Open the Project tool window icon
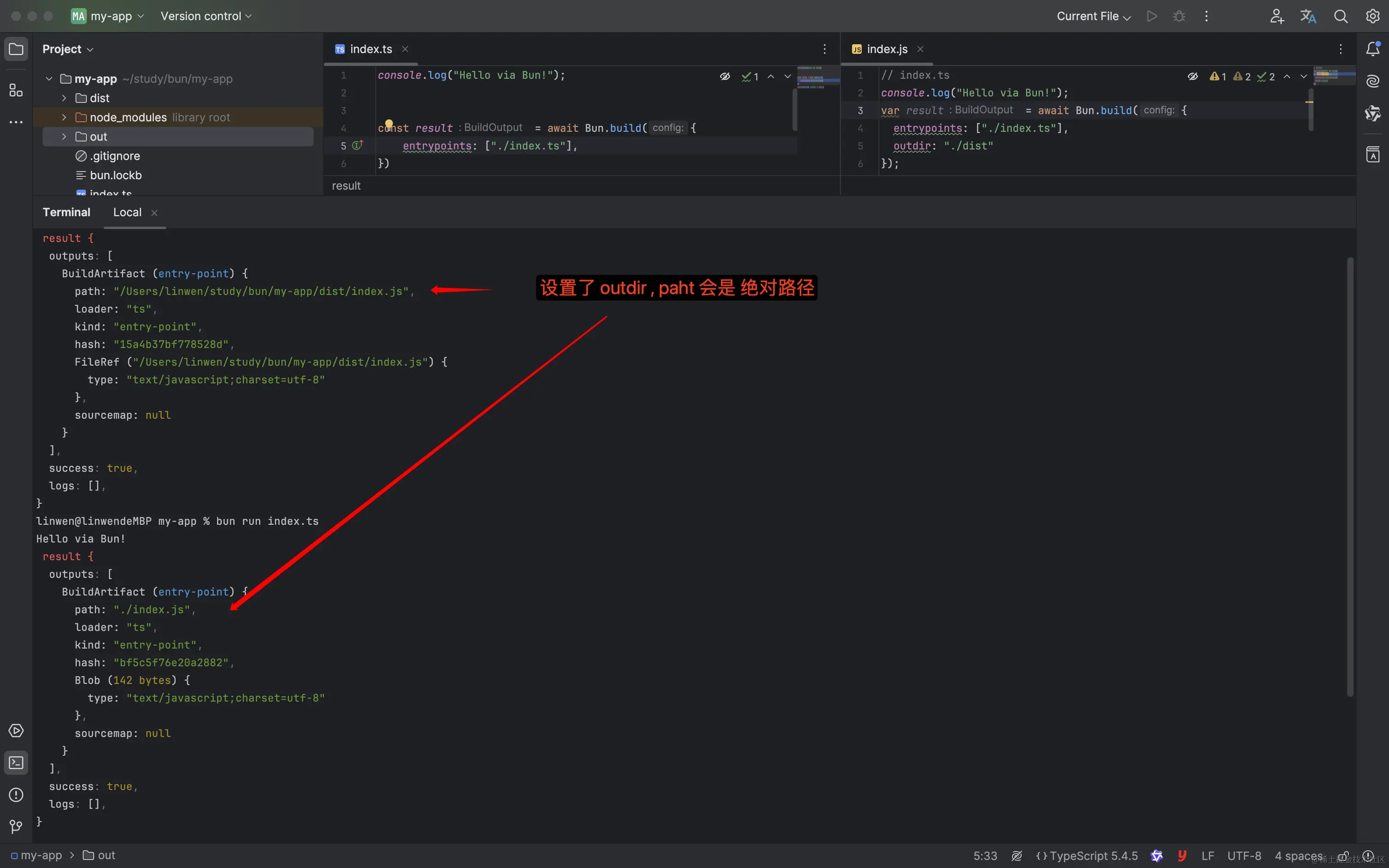The width and height of the screenshot is (1389, 868). click(16, 50)
